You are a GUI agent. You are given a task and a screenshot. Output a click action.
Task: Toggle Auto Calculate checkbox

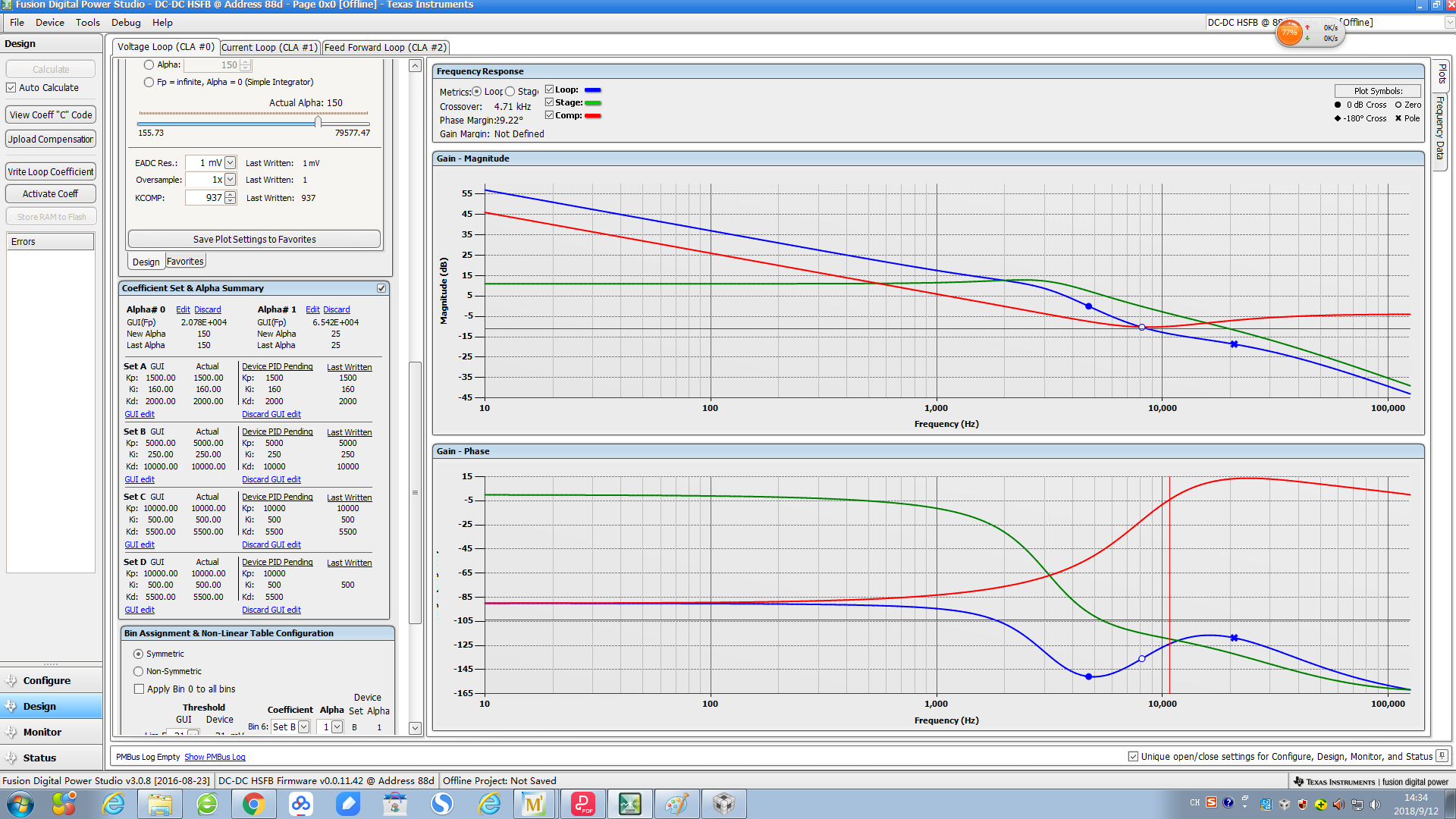(11, 88)
